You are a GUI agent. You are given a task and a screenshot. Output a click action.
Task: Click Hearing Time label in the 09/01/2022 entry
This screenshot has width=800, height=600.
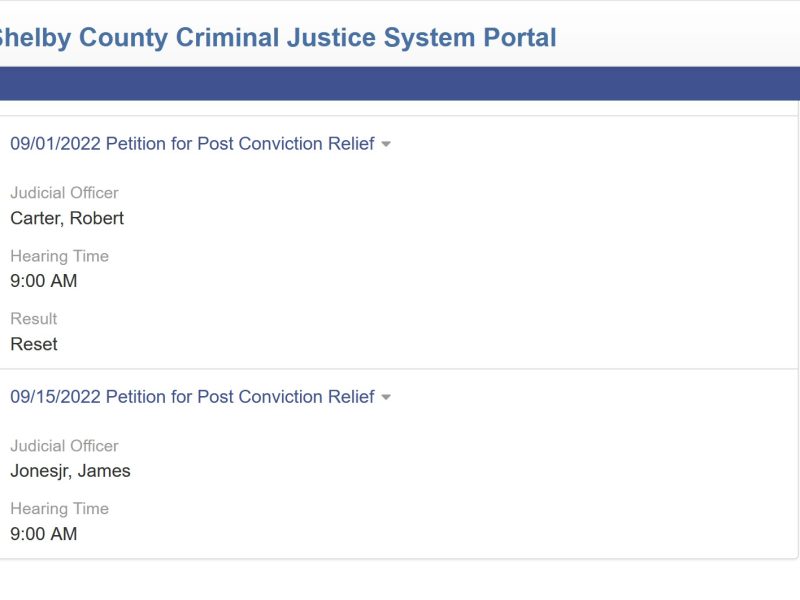coord(59,256)
